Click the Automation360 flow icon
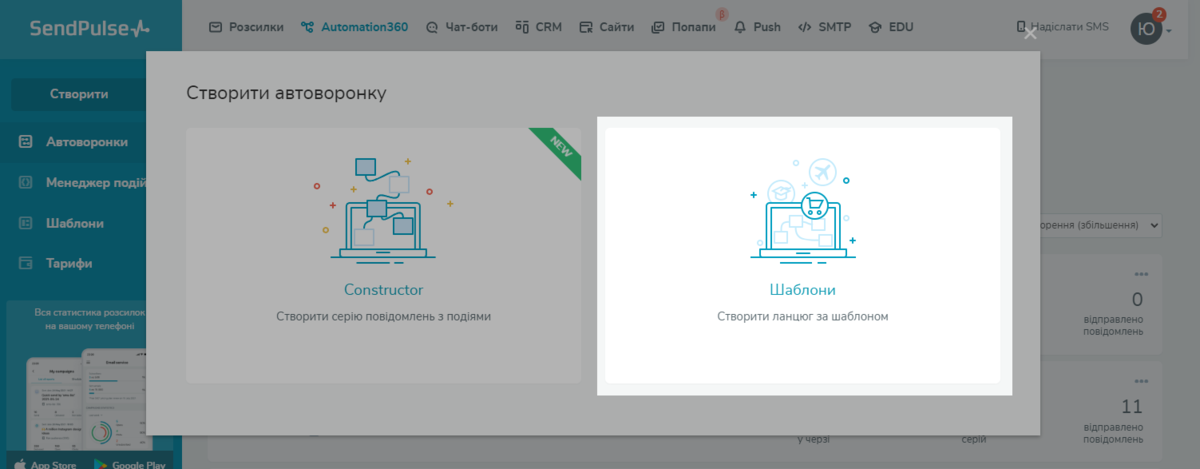1200x469 pixels. click(308, 27)
